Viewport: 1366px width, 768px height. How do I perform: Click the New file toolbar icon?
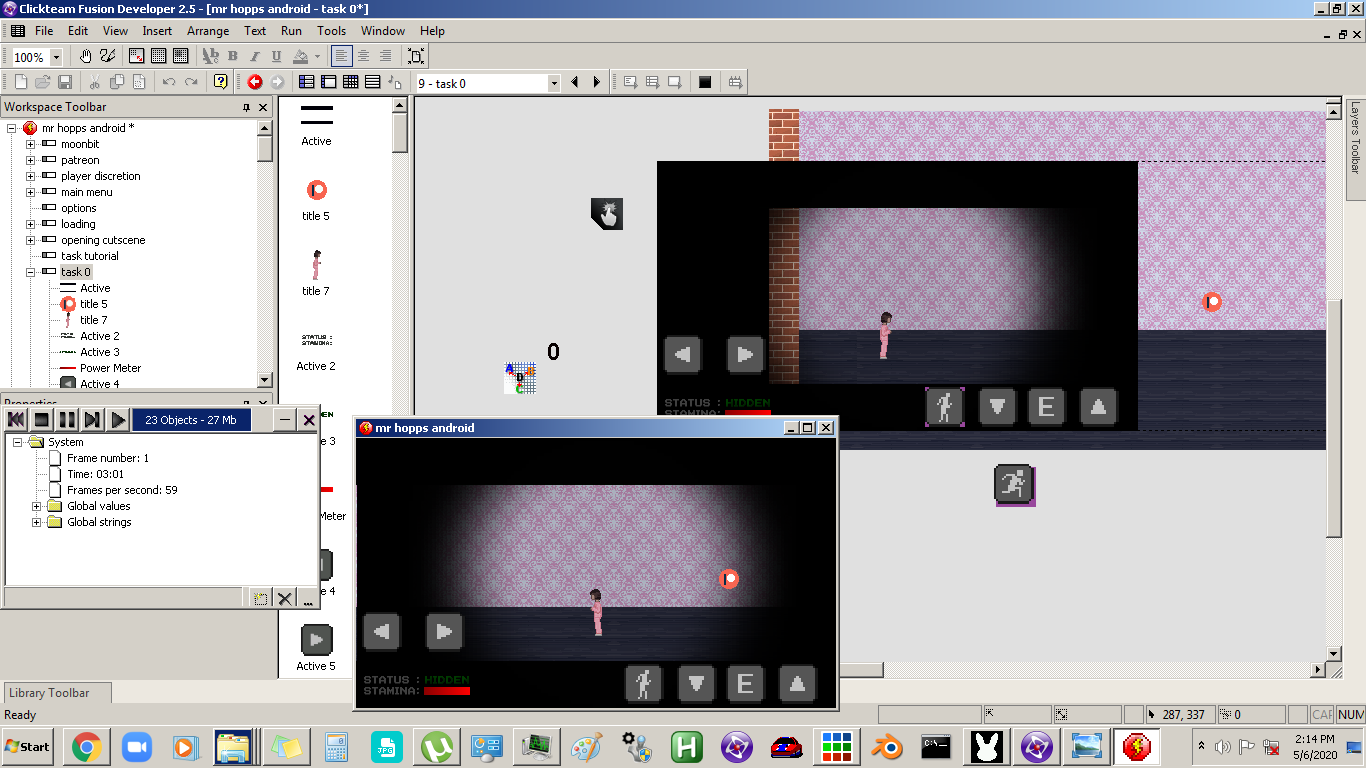pyautogui.click(x=21, y=82)
